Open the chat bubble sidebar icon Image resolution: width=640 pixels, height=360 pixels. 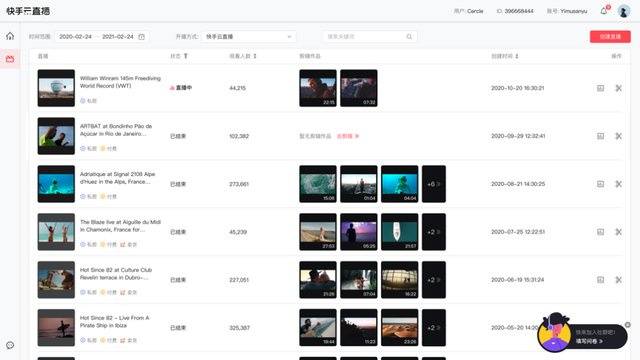coord(10,345)
